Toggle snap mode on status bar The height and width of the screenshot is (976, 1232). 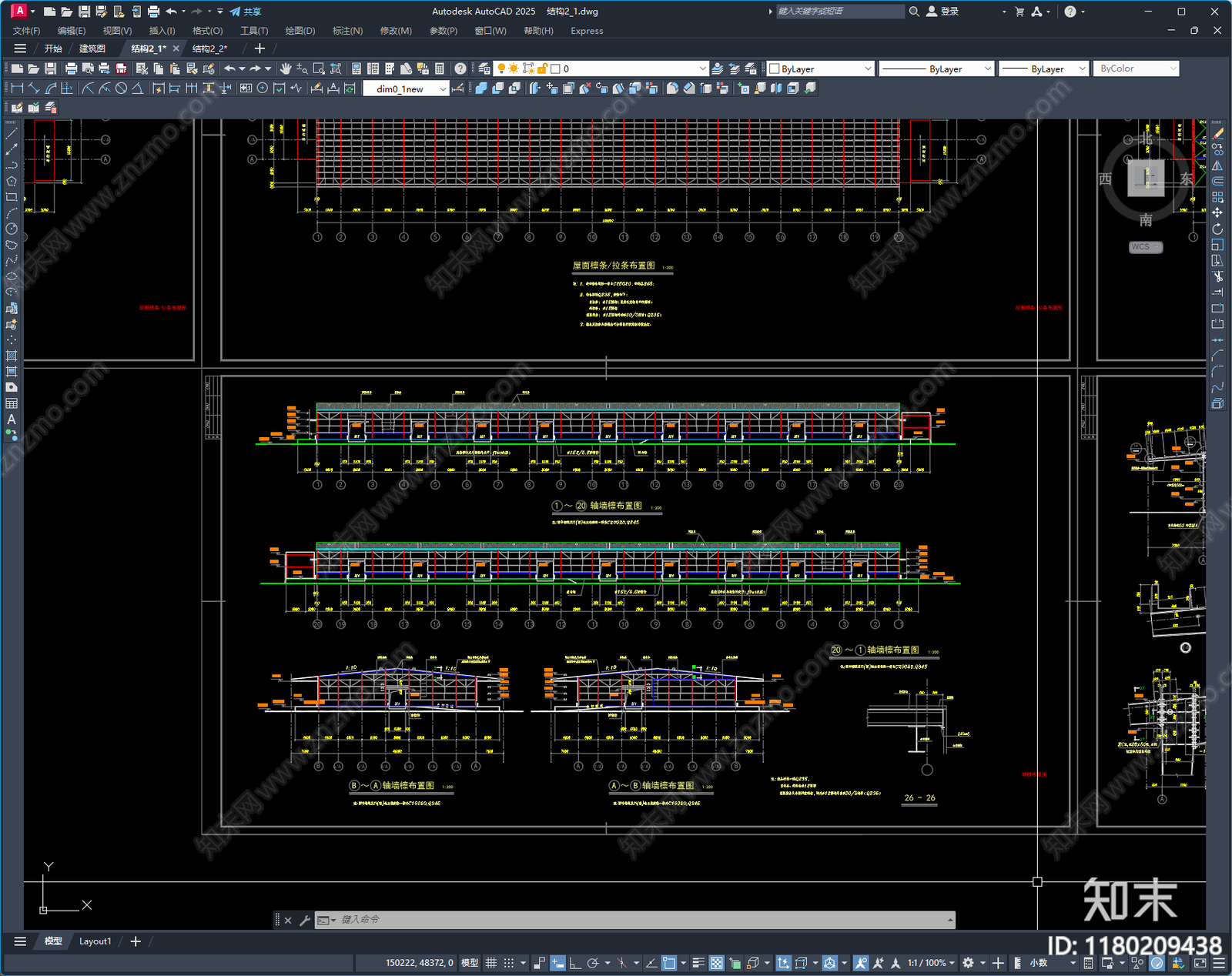point(509,963)
